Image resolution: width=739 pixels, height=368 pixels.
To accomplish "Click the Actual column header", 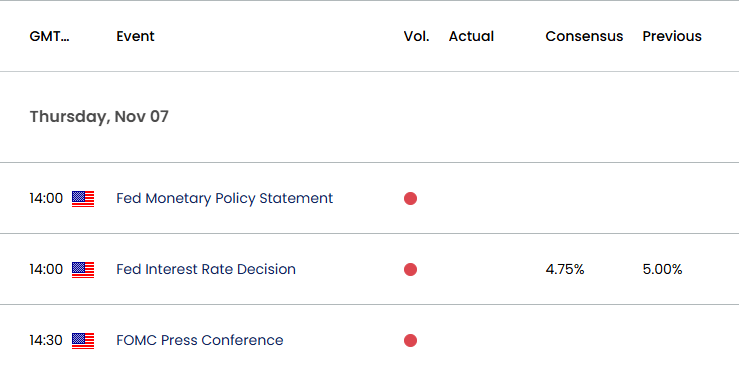I will click(471, 36).
